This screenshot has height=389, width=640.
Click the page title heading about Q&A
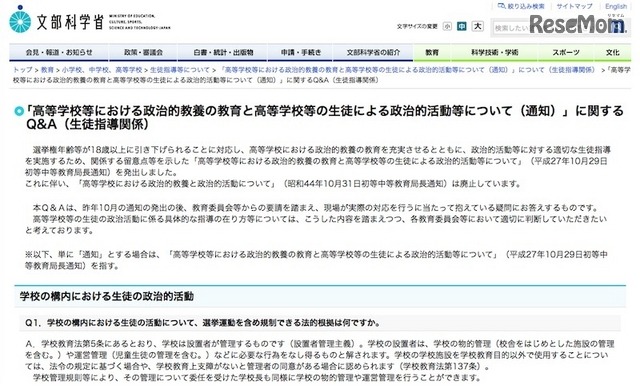pyautogui.click(x=324, y=117)
